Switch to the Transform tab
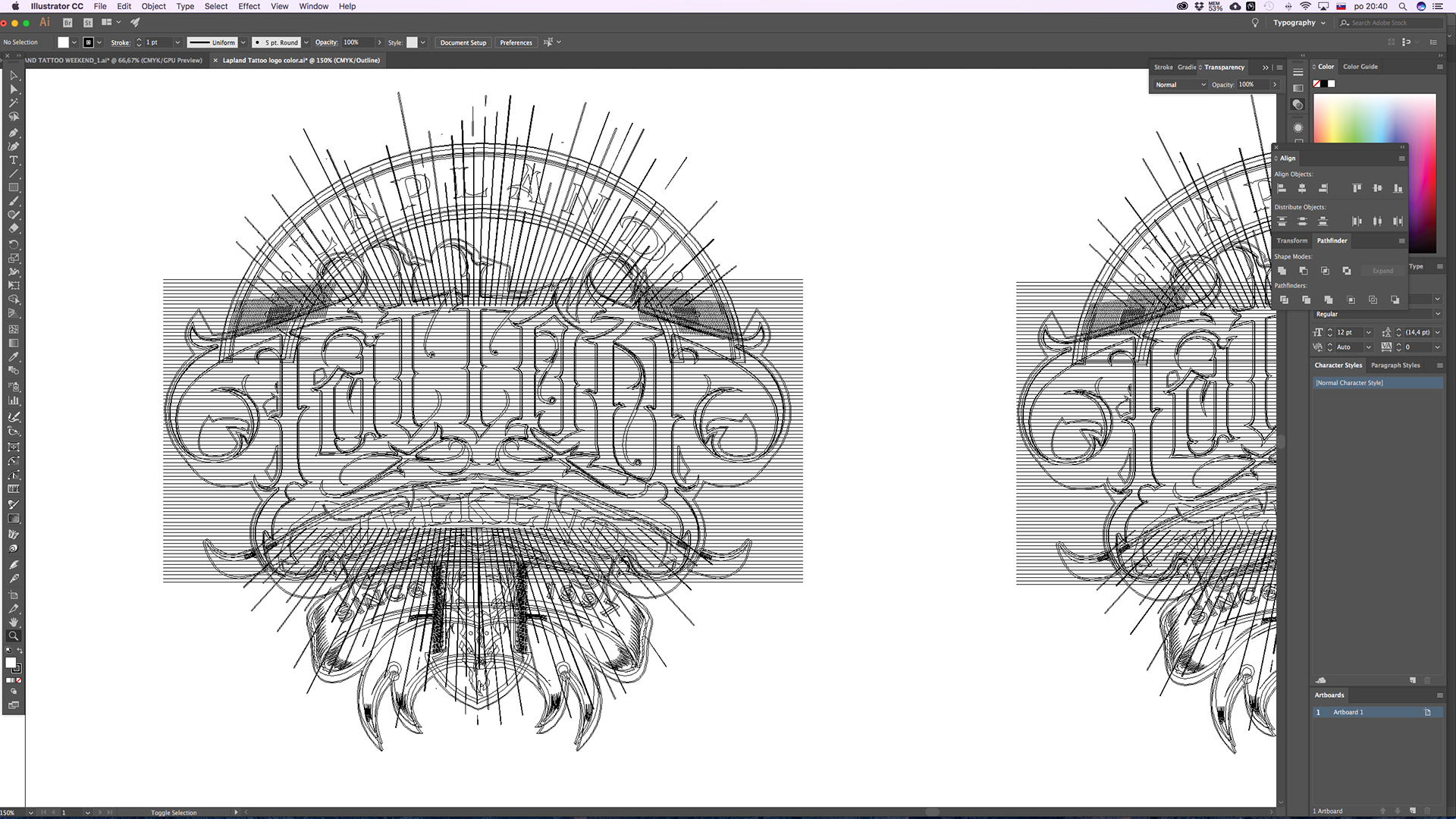The image size is (1456, 819). (1291, 240)
